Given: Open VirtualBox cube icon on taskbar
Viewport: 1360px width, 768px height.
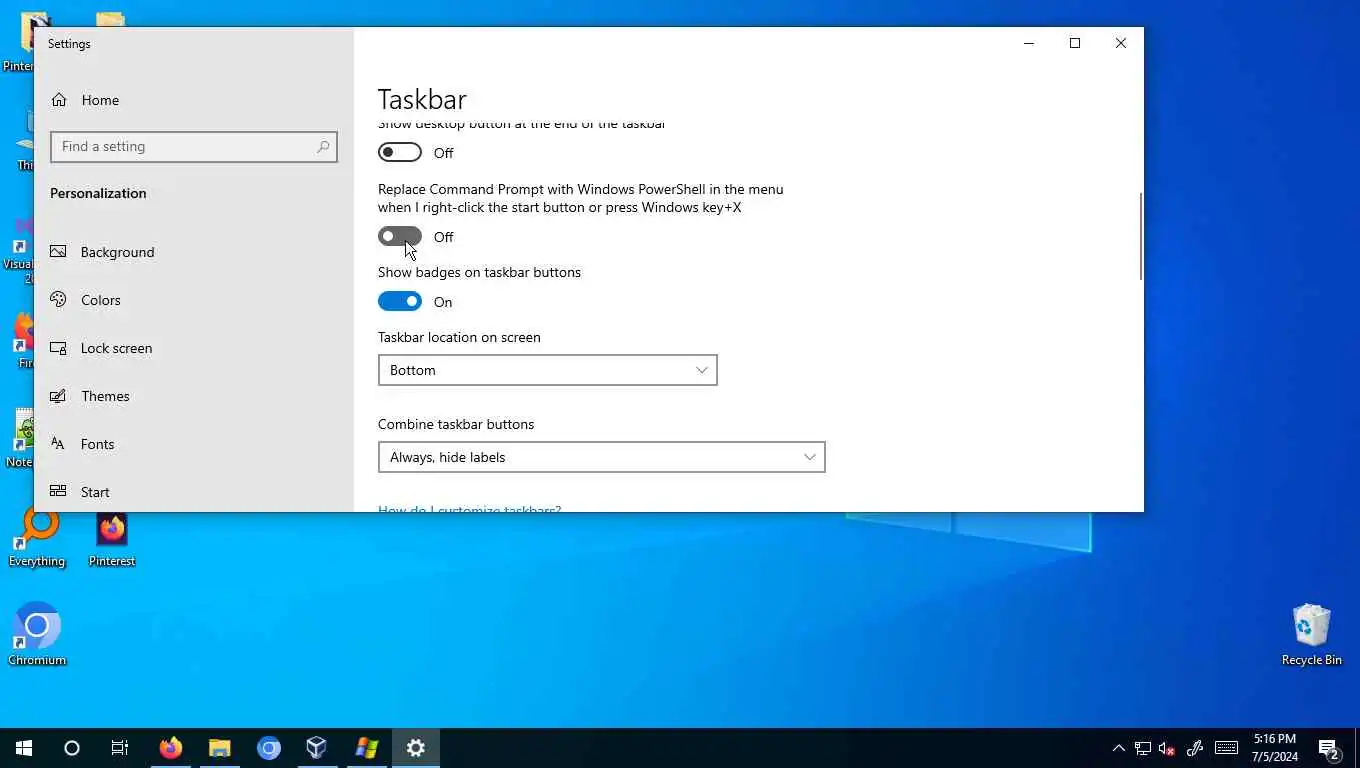Looking at the screenshot, I should [318, 748].
